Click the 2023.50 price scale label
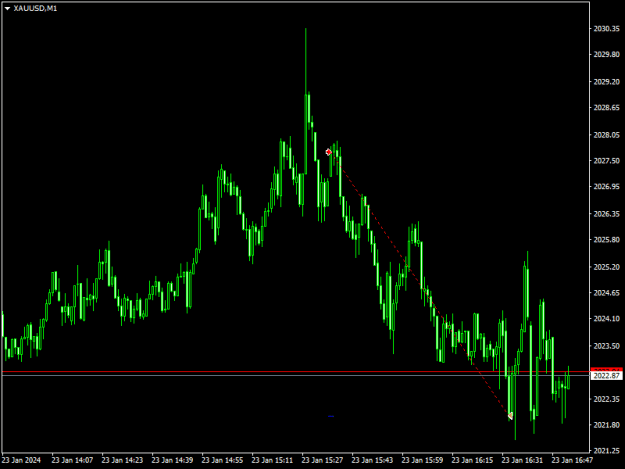Image resolution: width=625 pixels, height=469 pixels. pos(607,346)
